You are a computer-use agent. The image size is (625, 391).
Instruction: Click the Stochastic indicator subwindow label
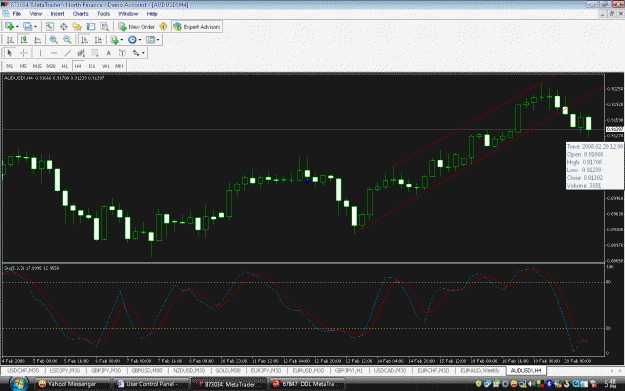(x=32, y=268)
